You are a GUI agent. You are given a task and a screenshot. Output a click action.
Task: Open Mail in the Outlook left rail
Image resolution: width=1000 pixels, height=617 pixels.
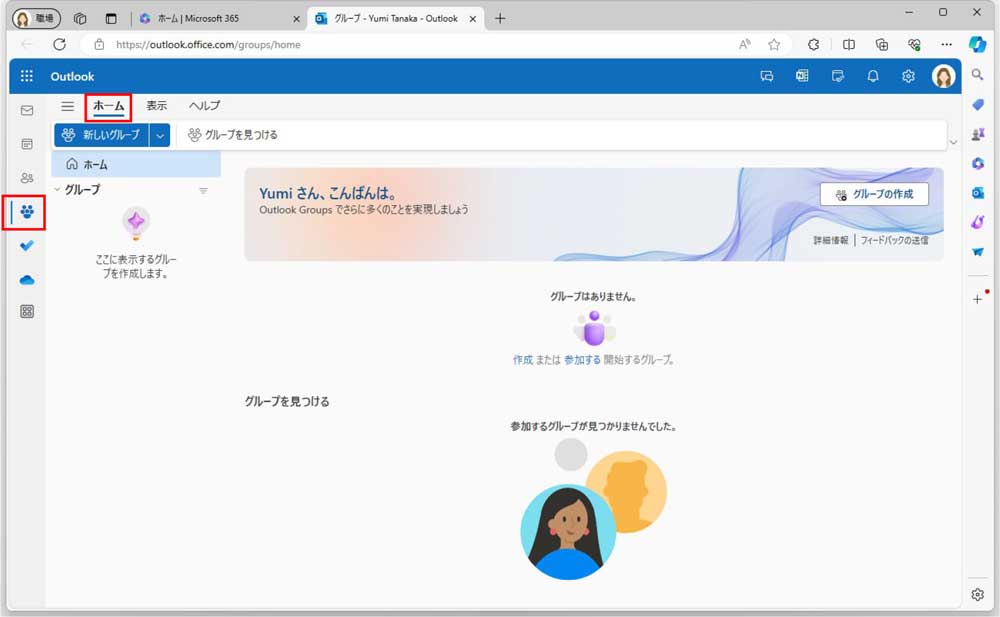[27, 110]
